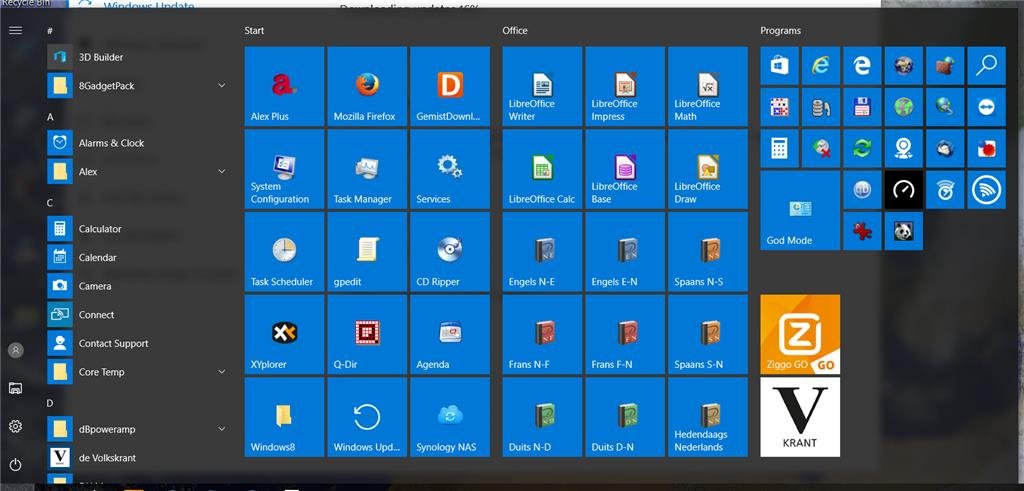Open the CD Ripper tile

(x=450, y=252)
